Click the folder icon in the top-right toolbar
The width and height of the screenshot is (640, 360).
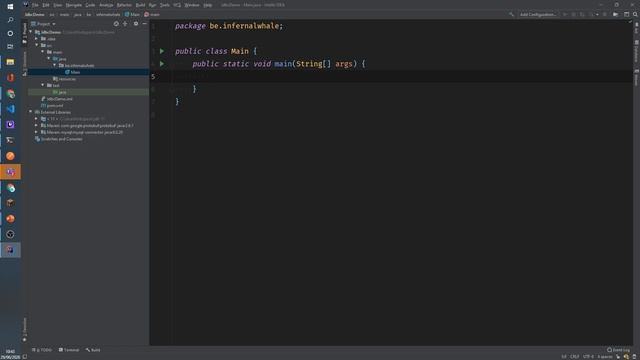[x=616, y=14]
